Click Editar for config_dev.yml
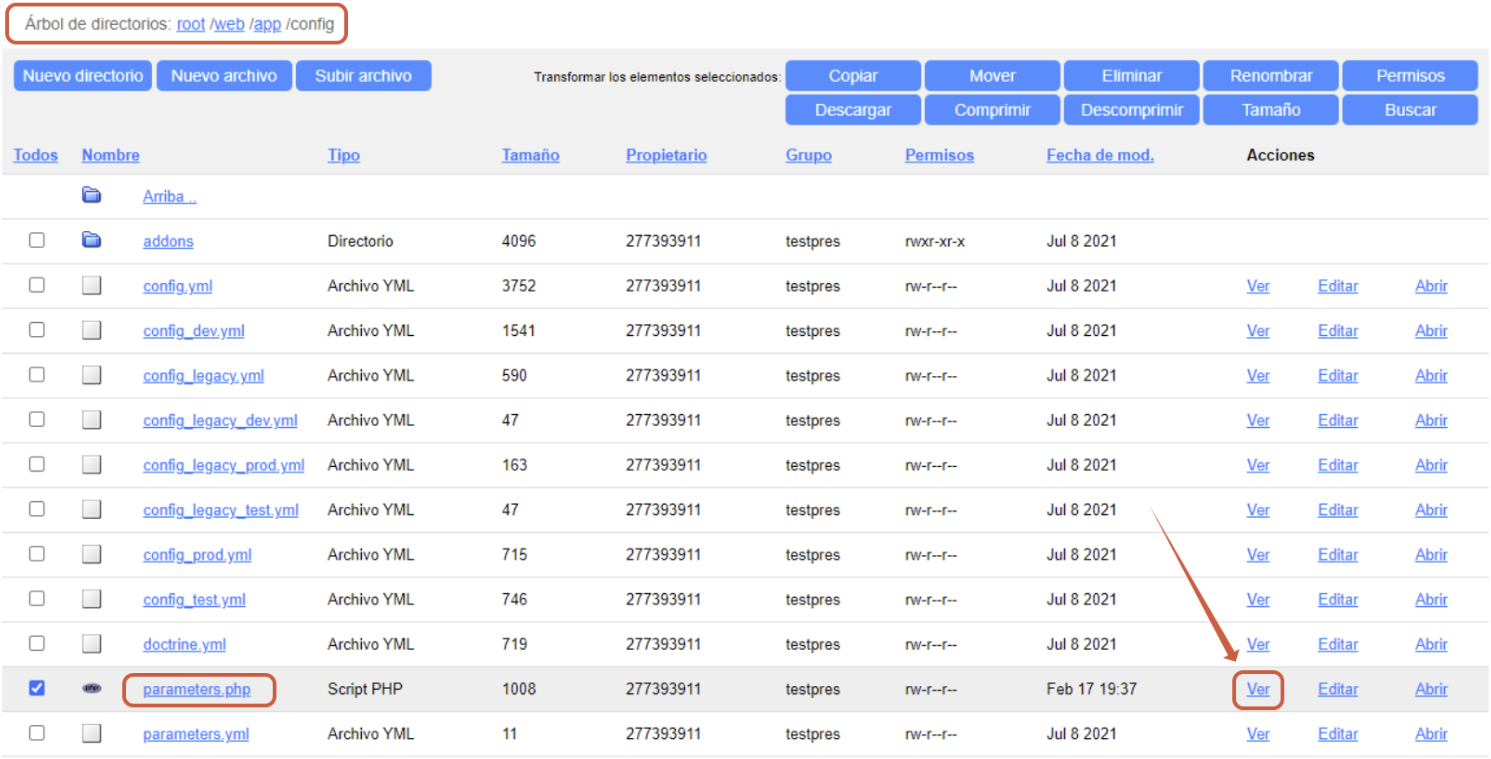This screenshot has height=759, width=1491. (x=1338, y=331)
